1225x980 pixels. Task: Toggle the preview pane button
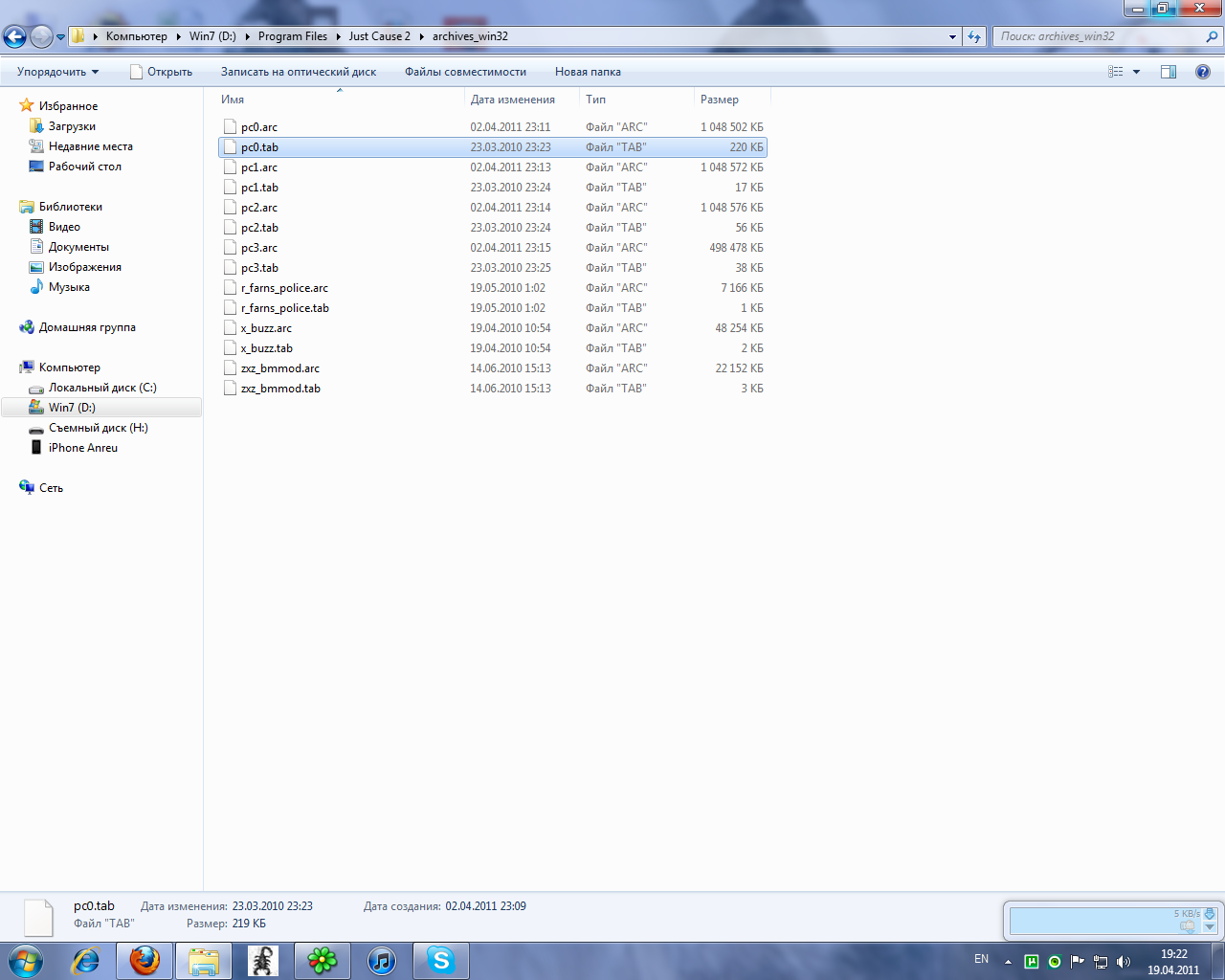(1169, 72)
